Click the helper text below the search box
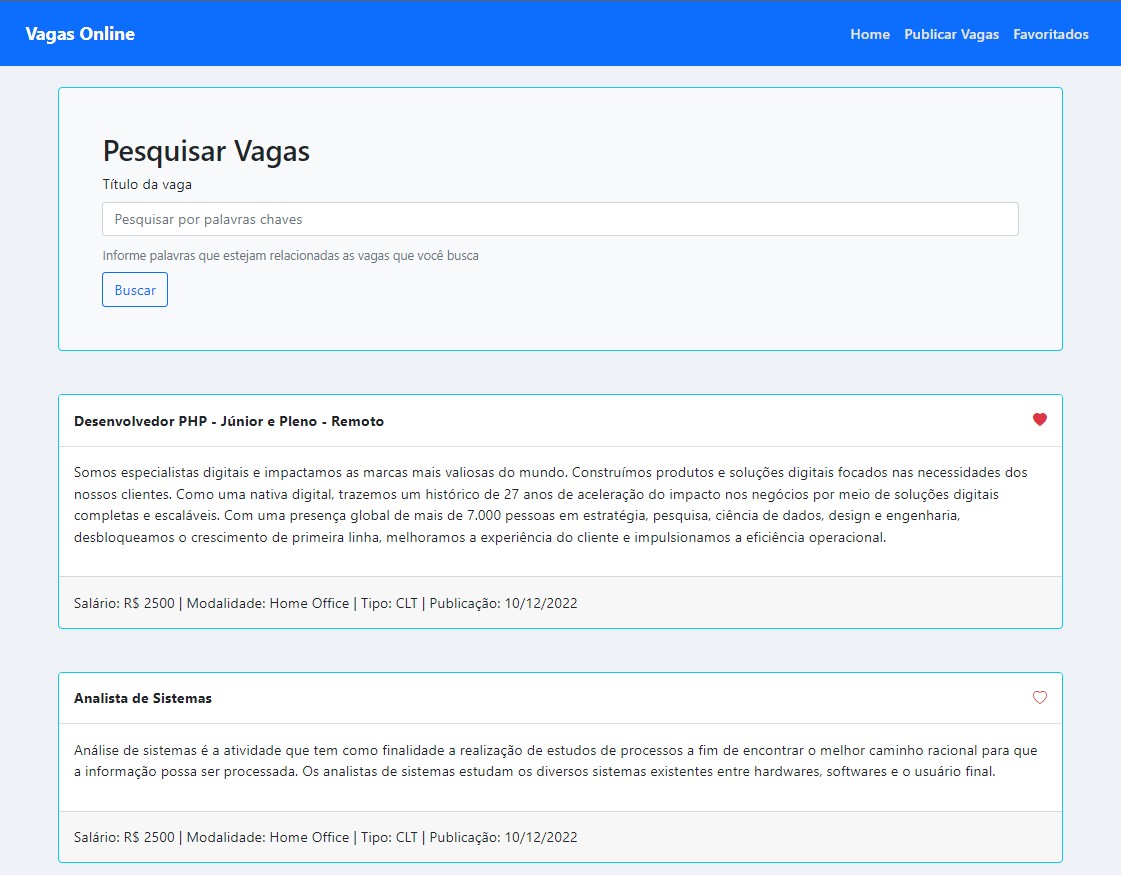This screenshot has width=1121, height=875. 290,255
